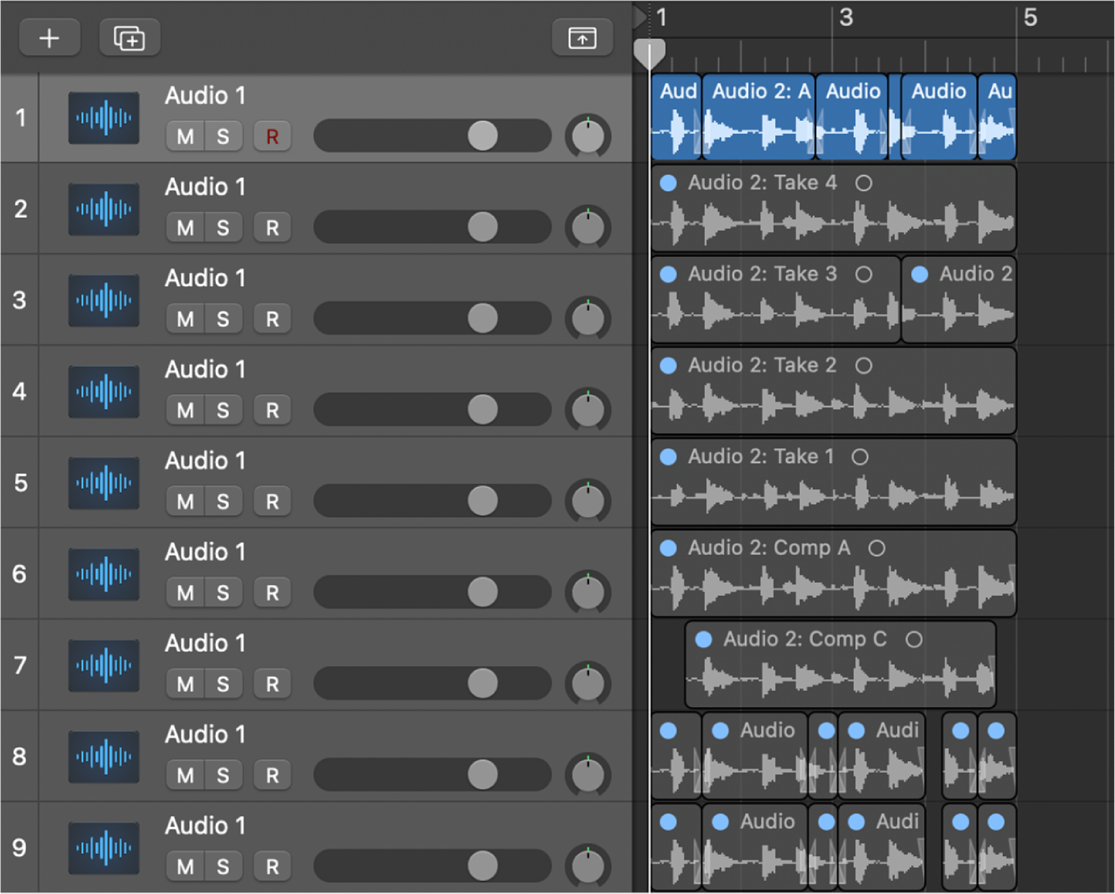Click bar 3 in the timeline ruler
The height and width of the screenshot is (894, 1115).
(845, 18)
